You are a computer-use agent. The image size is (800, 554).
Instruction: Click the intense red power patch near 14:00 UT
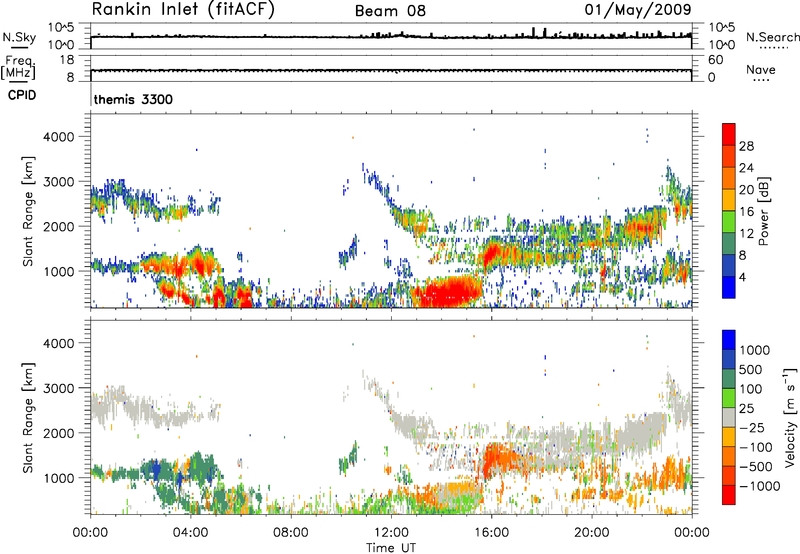450,292
